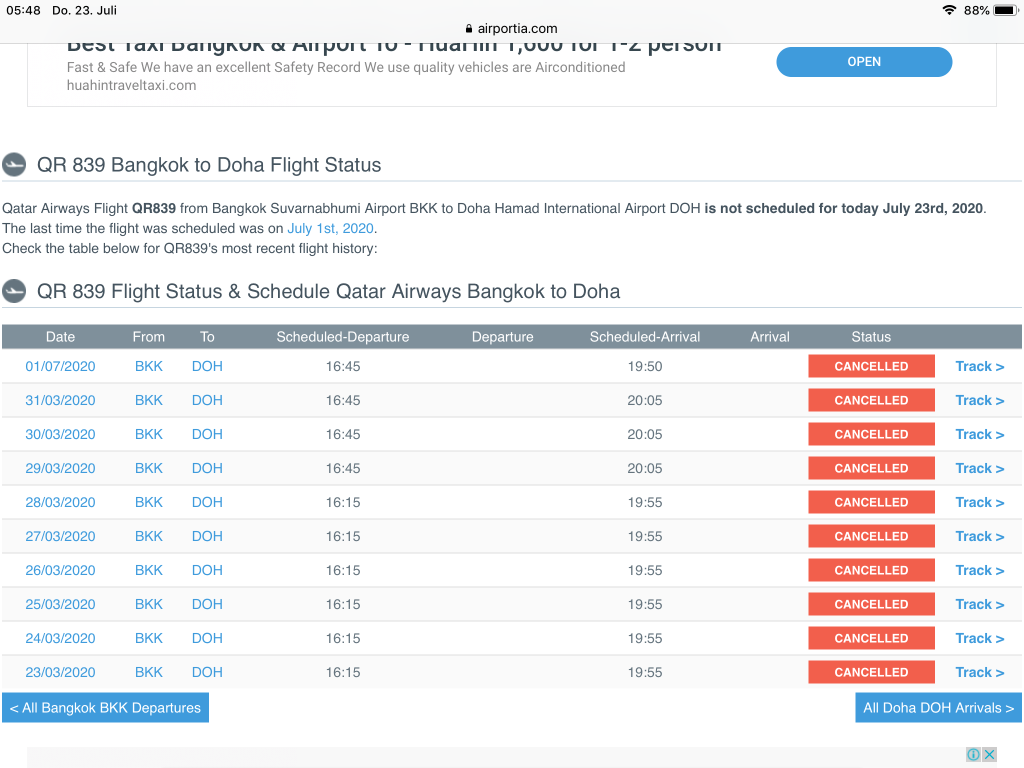Go to All Bangkok BKK Departures

coord(105,708)
